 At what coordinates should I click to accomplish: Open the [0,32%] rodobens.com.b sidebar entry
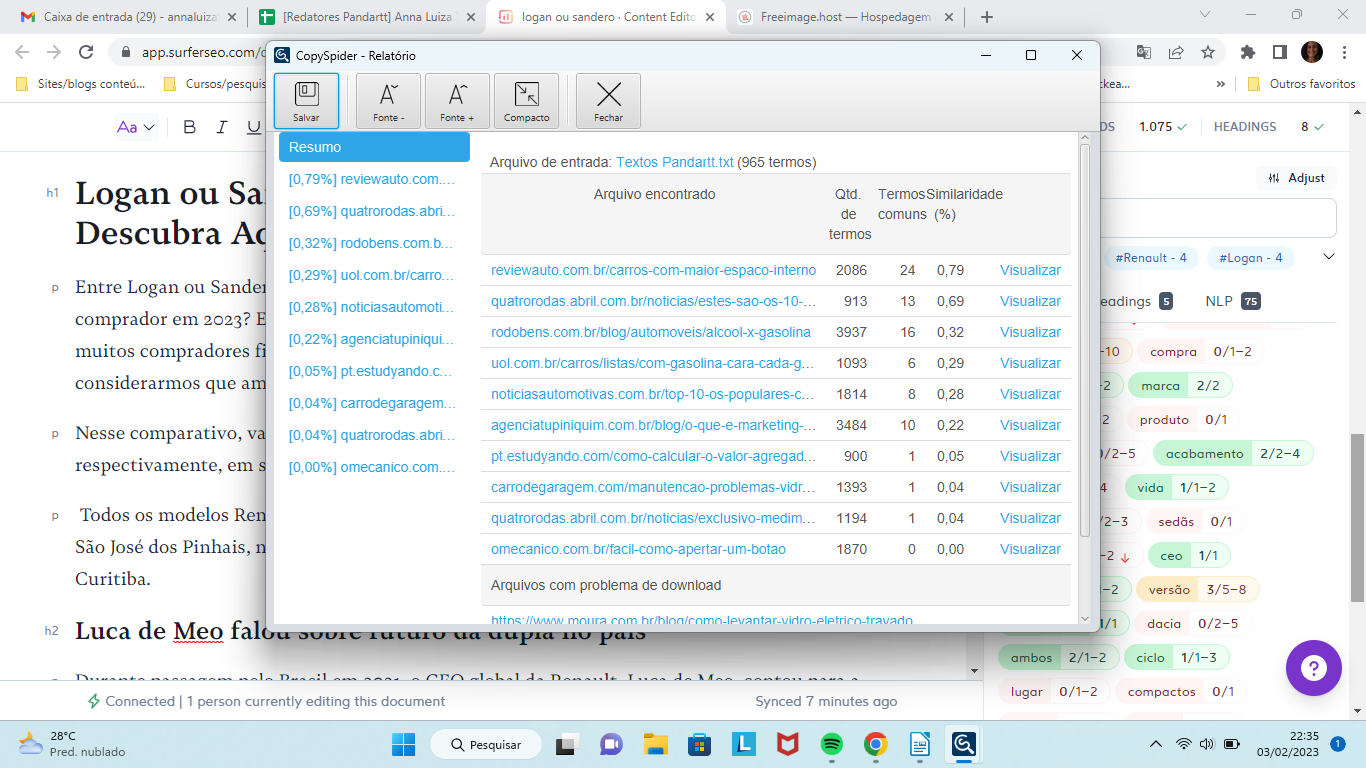coord(371,243)
